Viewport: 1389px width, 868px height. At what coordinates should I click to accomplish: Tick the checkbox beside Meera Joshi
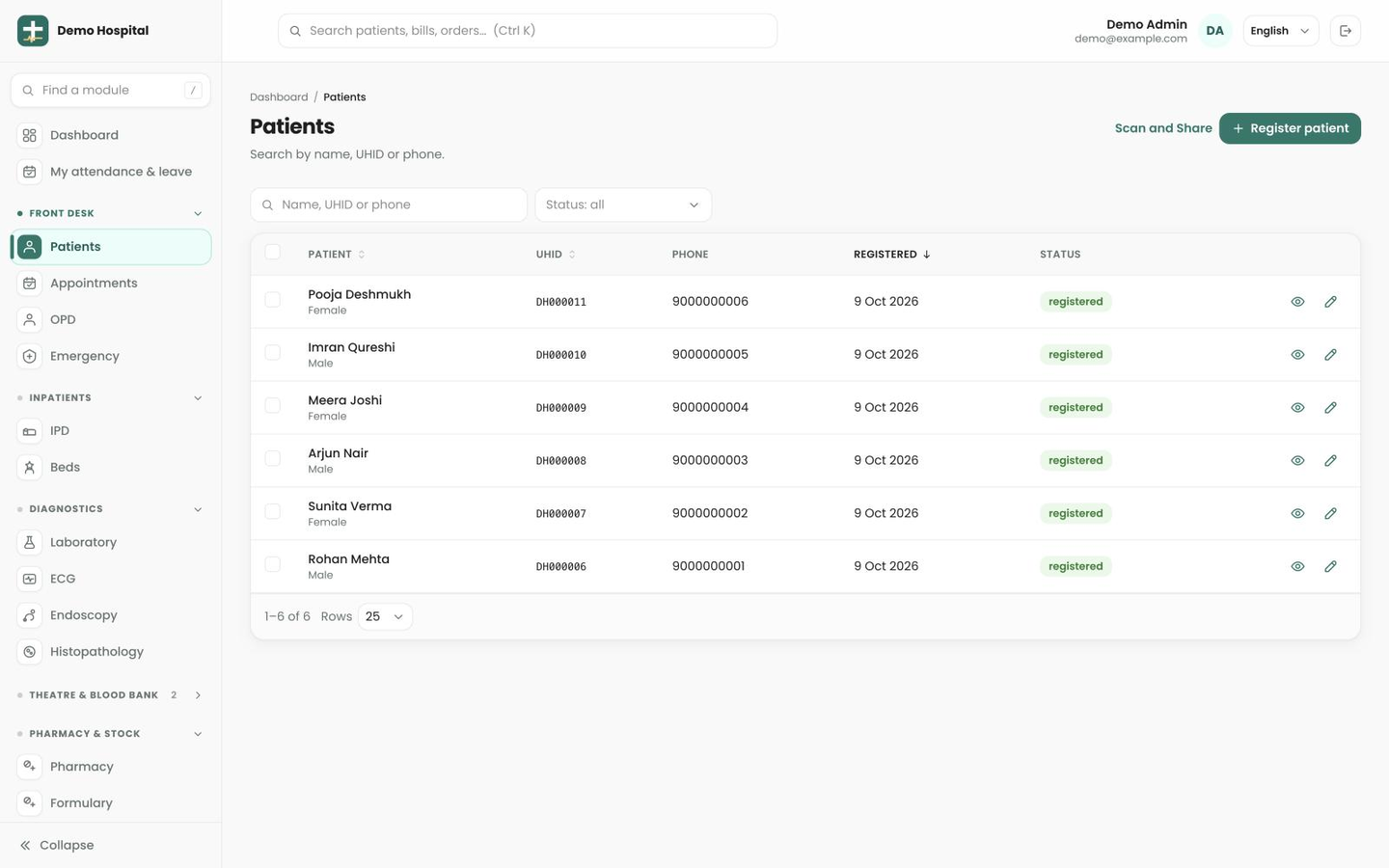(x=273, y=406)
